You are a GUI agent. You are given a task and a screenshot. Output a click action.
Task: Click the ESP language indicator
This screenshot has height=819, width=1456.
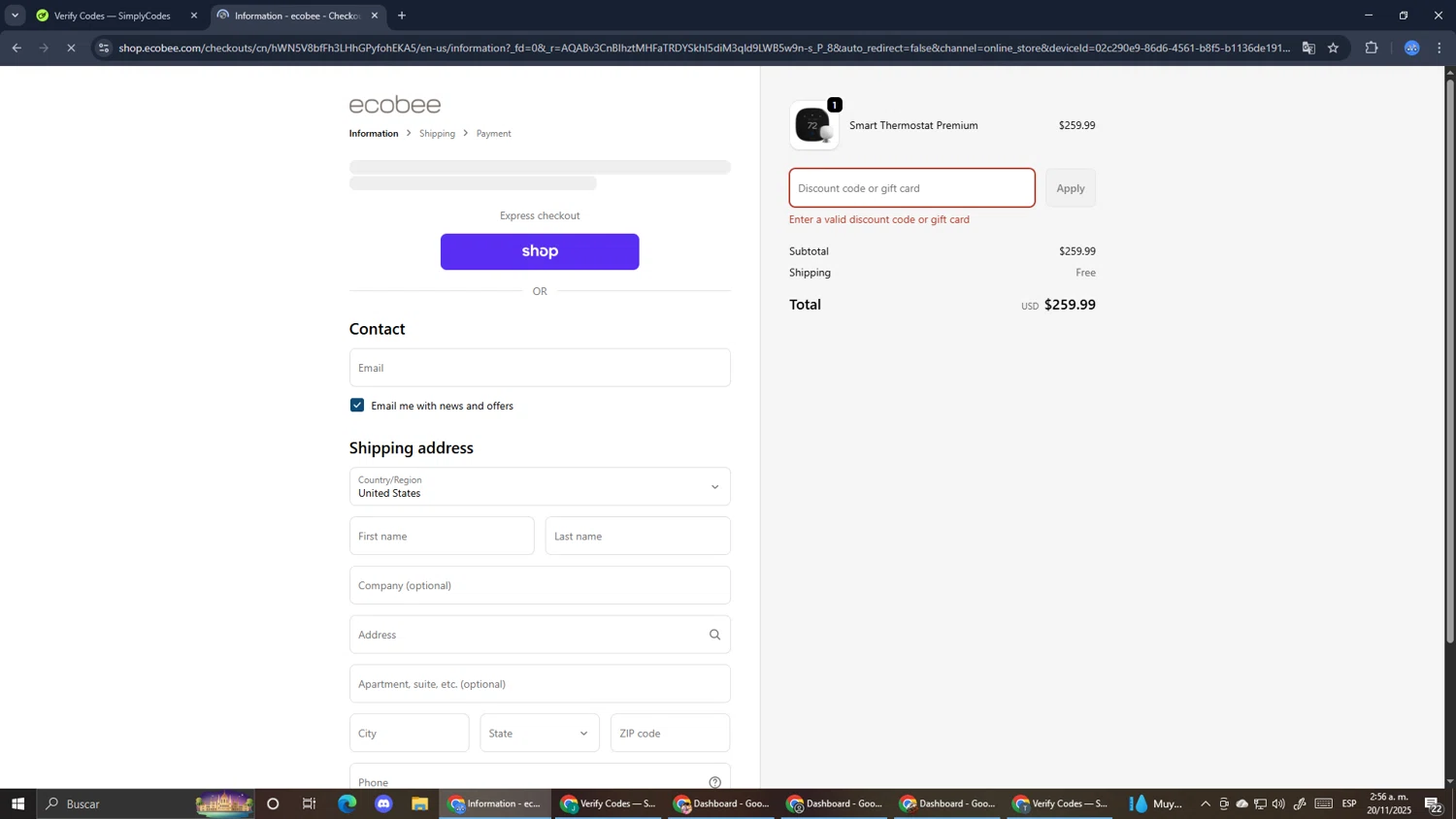click(1349, 803)
